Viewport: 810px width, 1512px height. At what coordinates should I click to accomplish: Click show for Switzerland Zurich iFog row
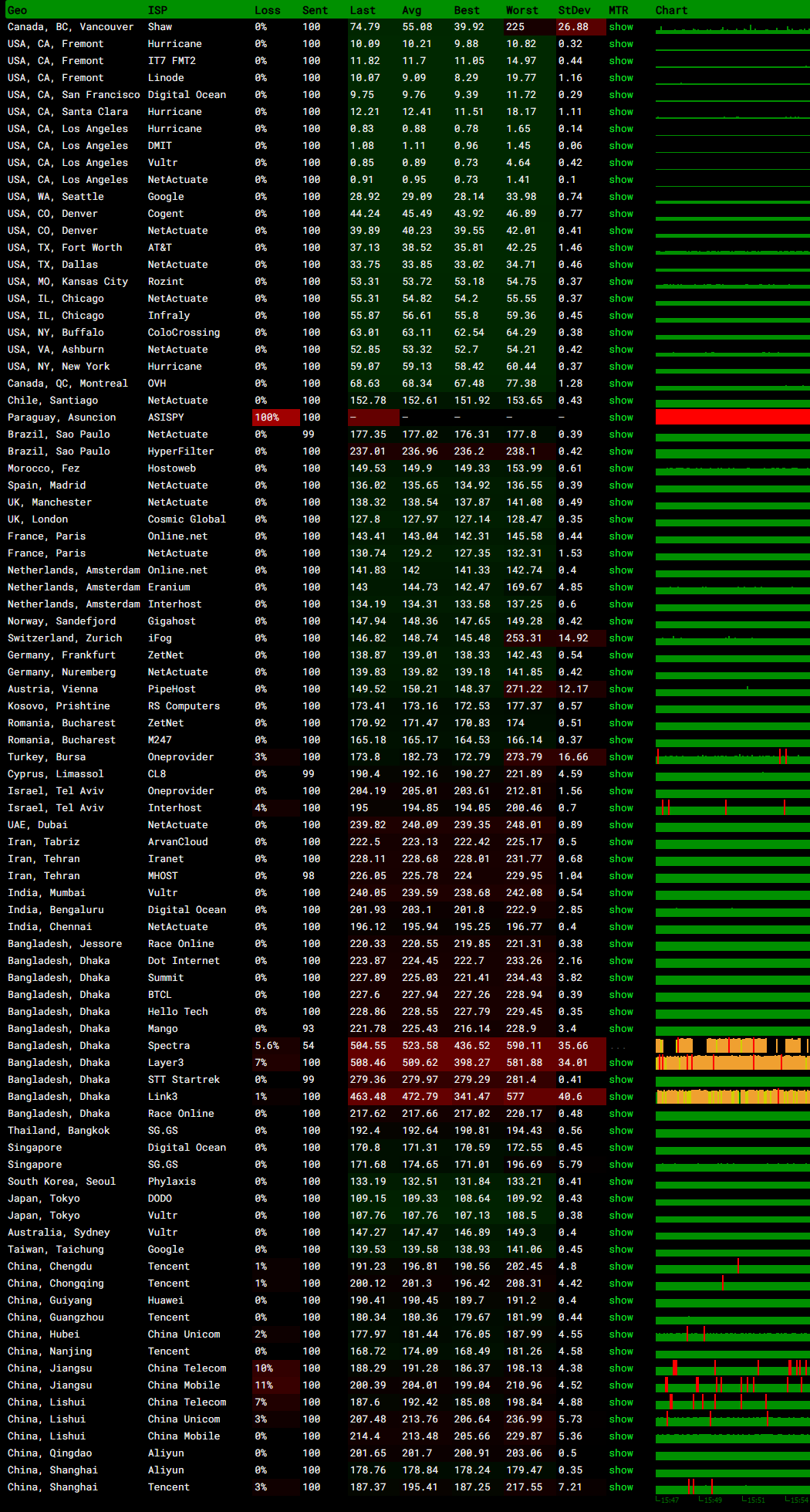pos(620,638)
